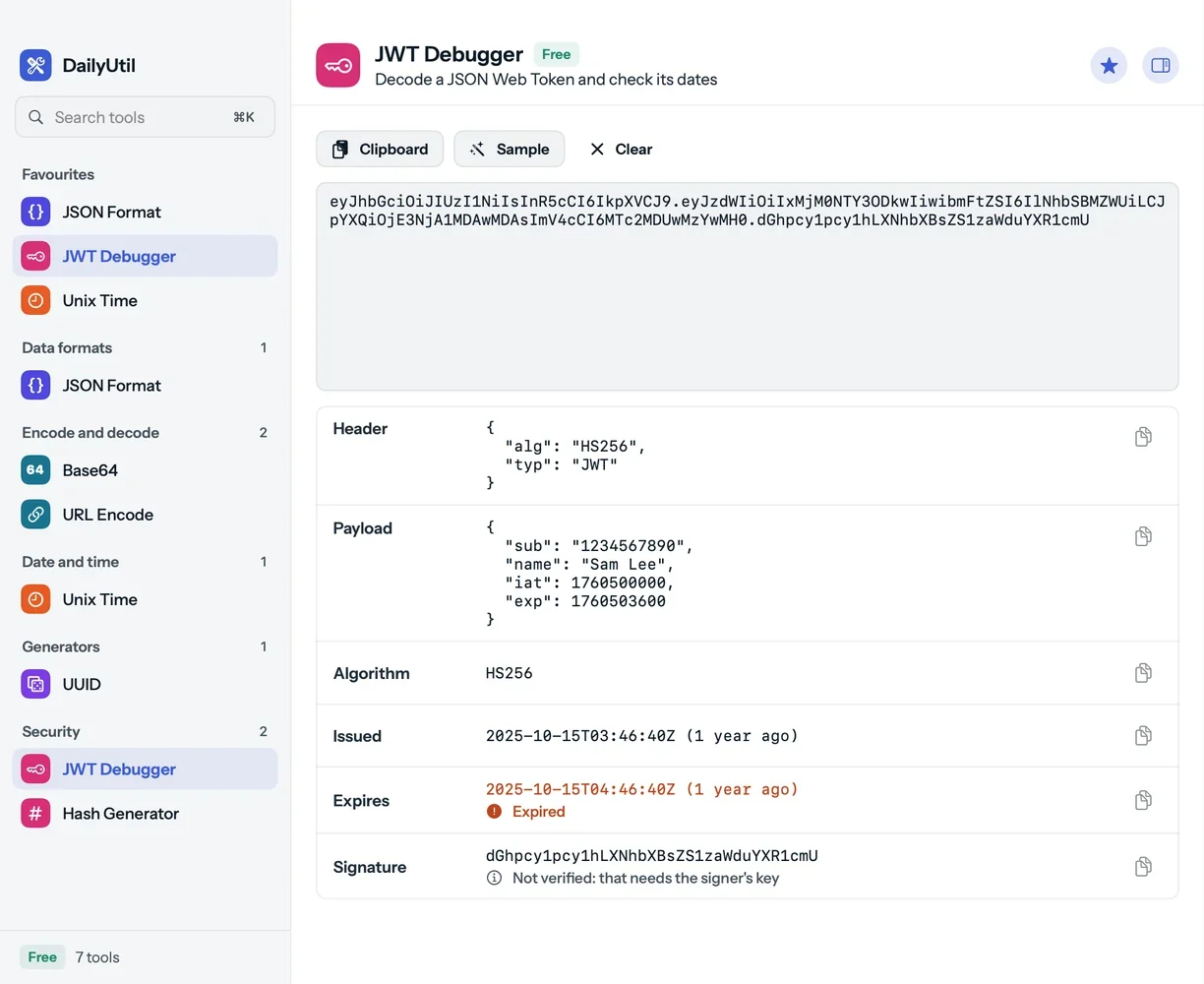Image resolution: width=1204 pixels, height=984 pixels.
Task: Focus the Search tools field
Action: [x=145, y=117]
